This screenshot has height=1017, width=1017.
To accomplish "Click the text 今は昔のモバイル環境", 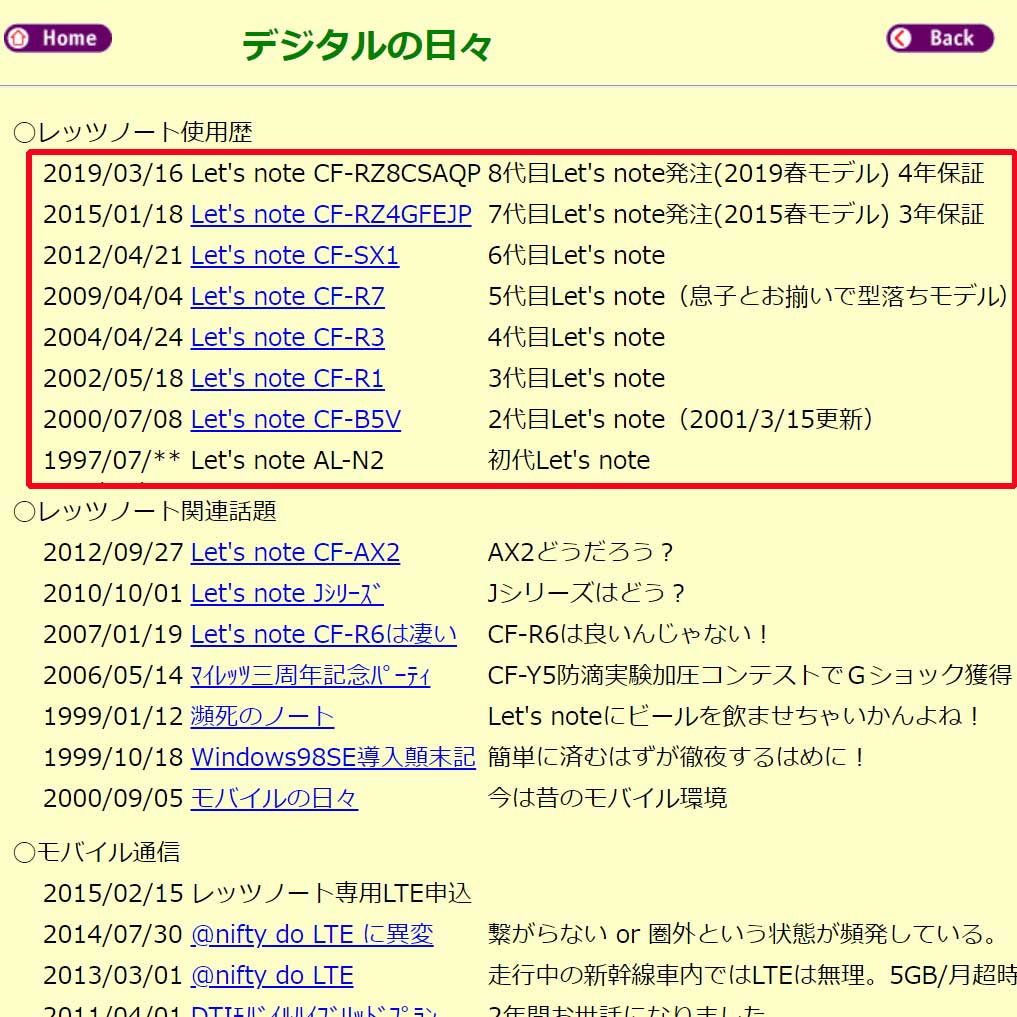I will click(608, 798).
